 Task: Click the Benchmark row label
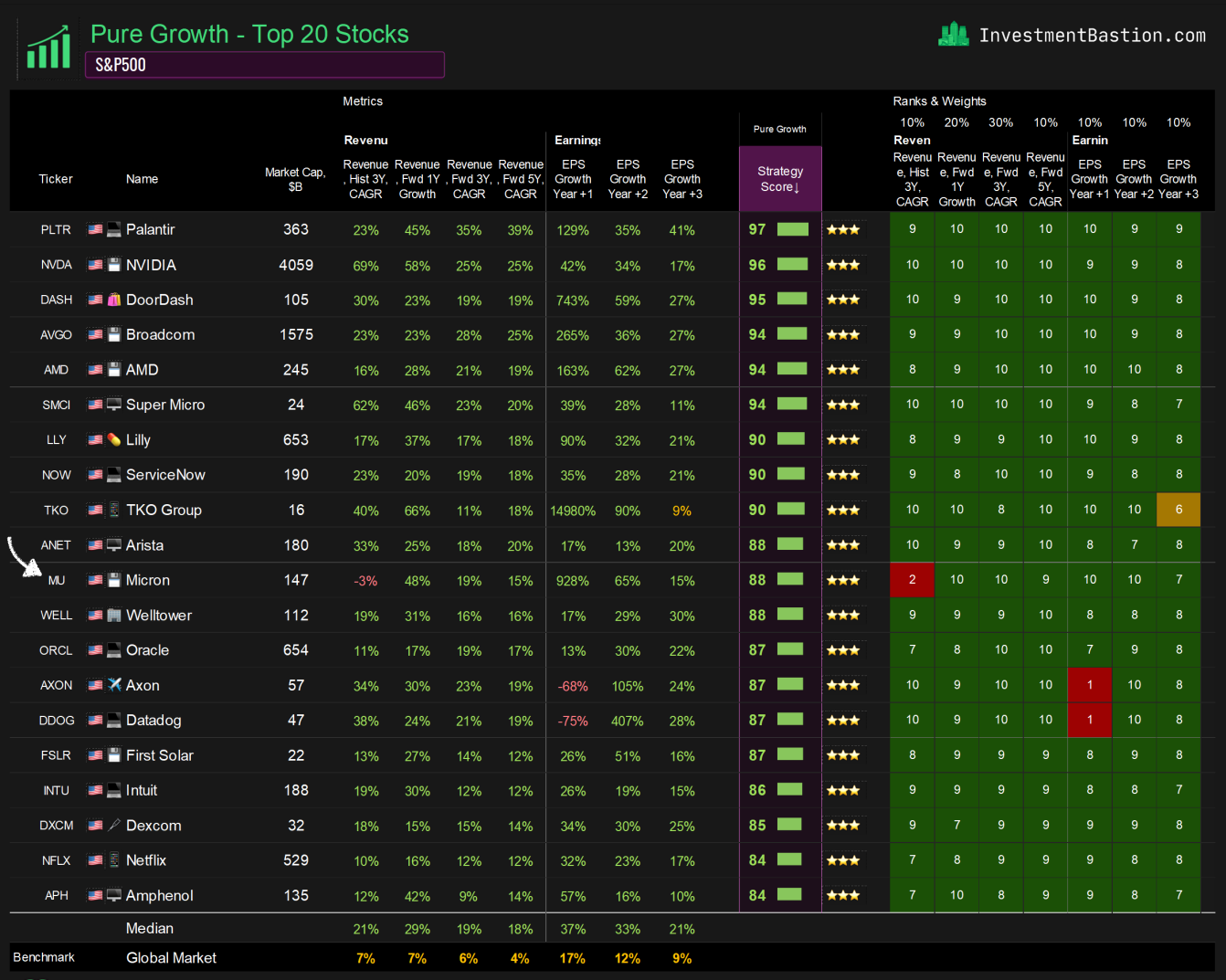tap(44, 957)
